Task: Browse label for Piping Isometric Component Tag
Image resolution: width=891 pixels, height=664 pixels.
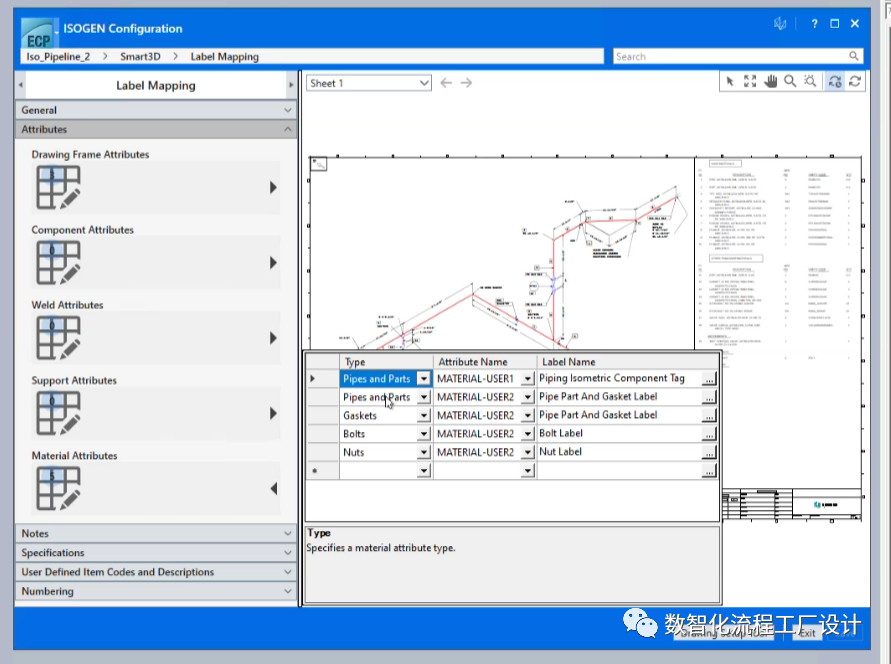Action: point(709,379)
